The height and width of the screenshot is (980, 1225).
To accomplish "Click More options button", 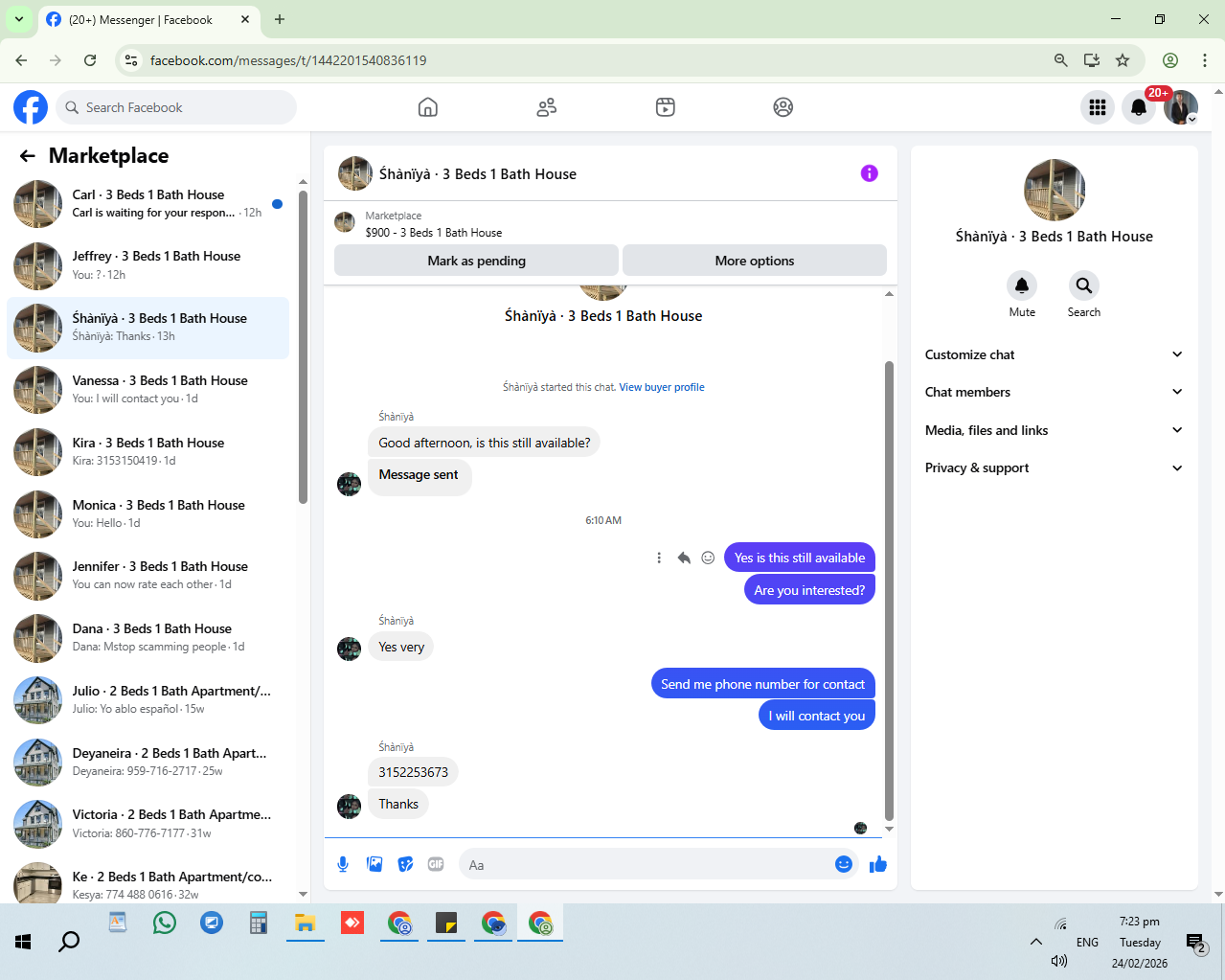I will point(755,261).
